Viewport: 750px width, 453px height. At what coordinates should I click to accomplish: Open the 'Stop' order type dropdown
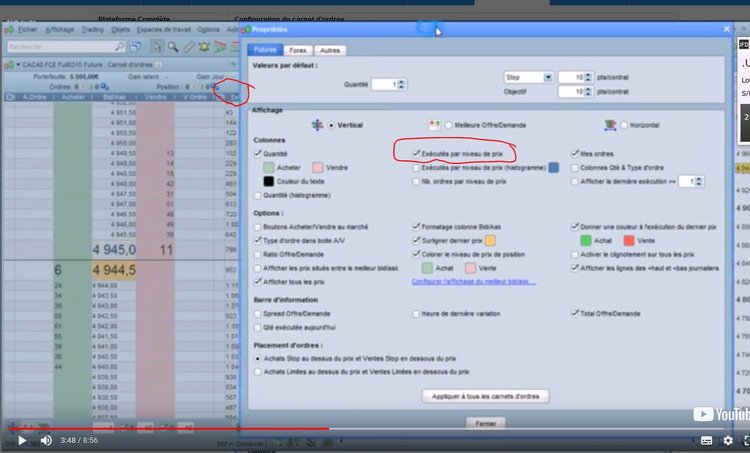547,77
